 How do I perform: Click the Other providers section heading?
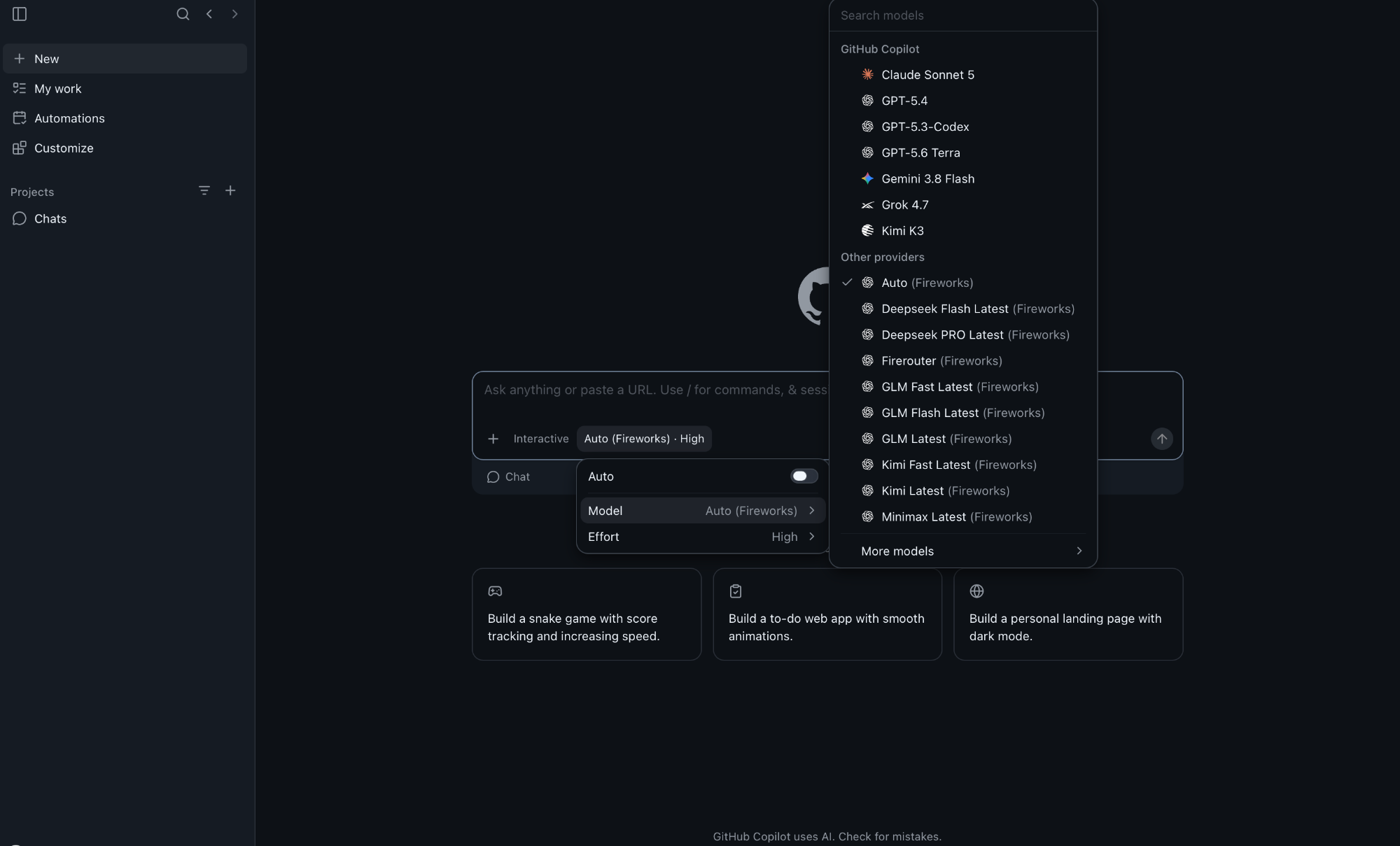coord(882,257)
